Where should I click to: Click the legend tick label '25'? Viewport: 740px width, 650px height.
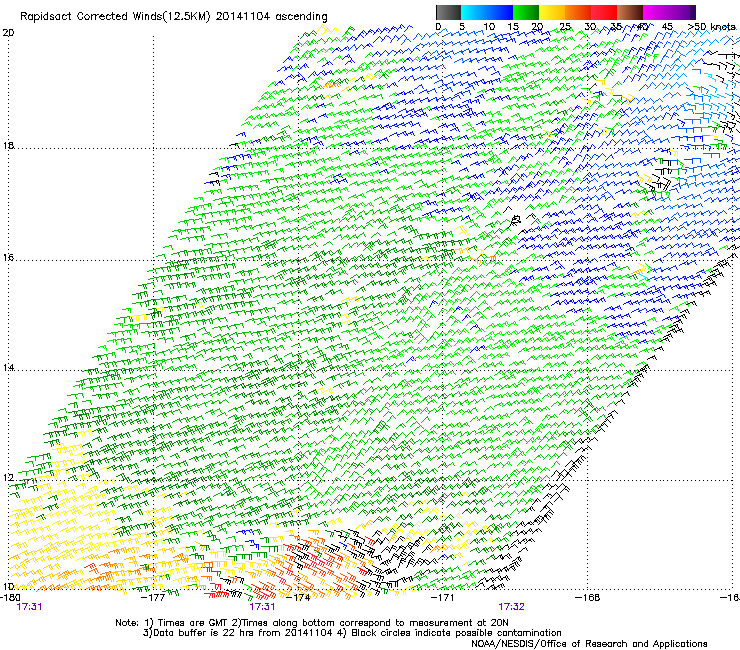coord(565,26)
